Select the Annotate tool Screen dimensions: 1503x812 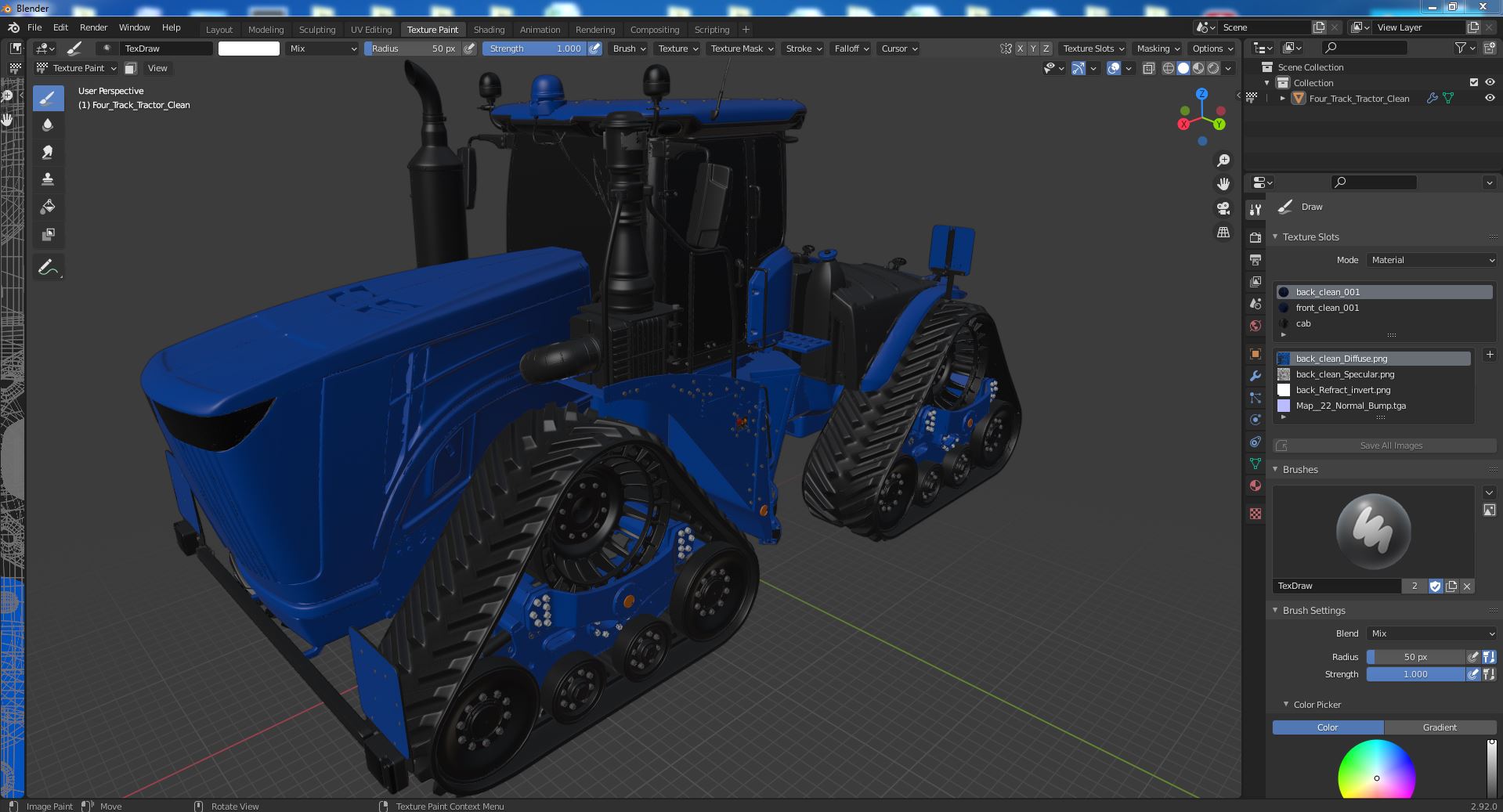click(48, 268)
